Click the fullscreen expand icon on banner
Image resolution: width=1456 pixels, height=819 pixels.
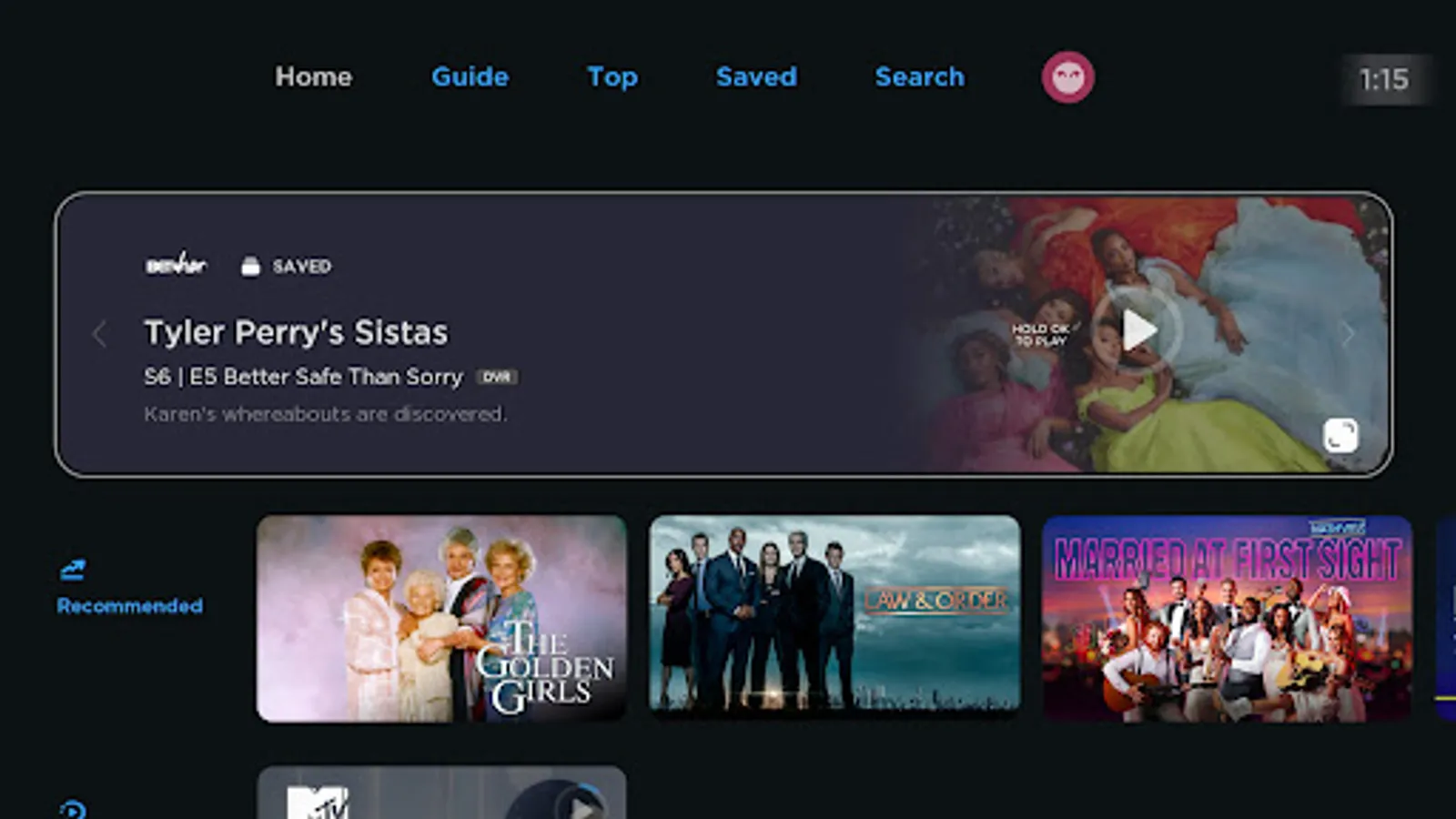click(1340, 435)
